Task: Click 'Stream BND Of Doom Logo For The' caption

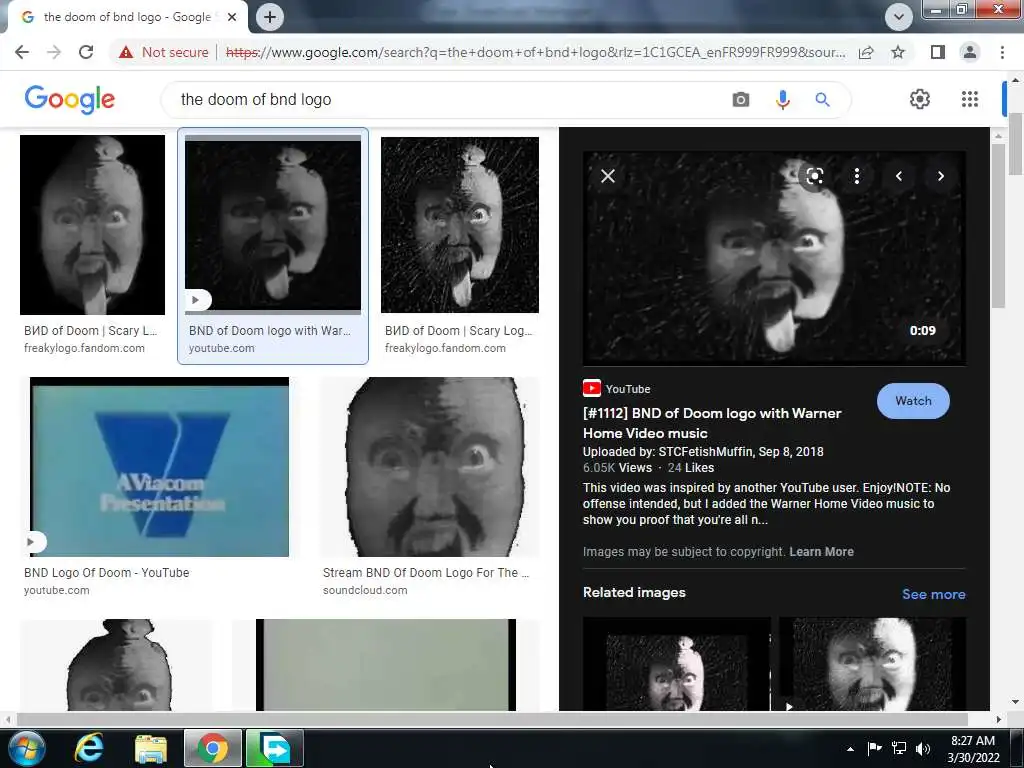Action: point(426,573)
